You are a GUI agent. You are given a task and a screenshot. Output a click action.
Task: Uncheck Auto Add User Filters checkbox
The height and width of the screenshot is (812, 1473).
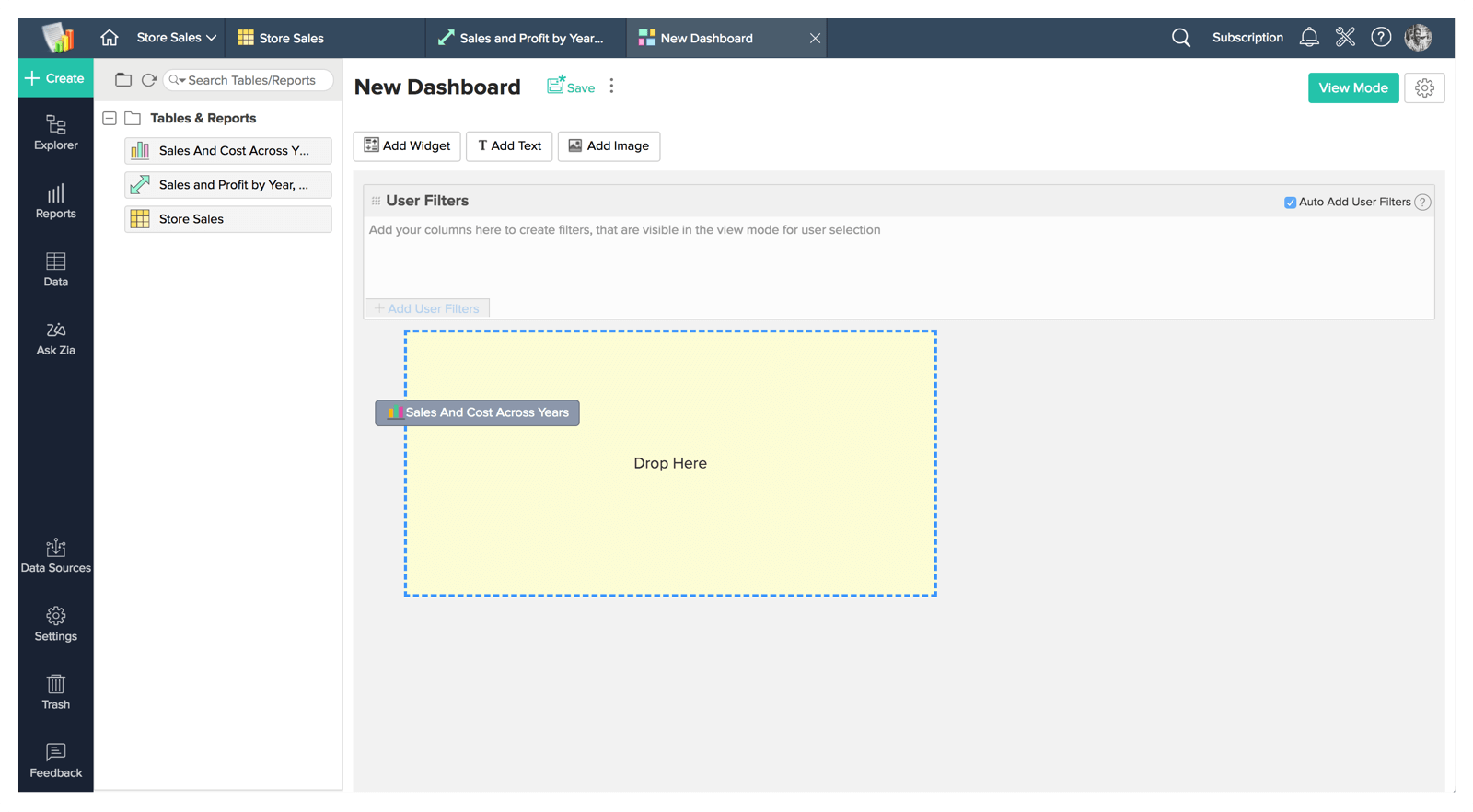pos(1290,203)
